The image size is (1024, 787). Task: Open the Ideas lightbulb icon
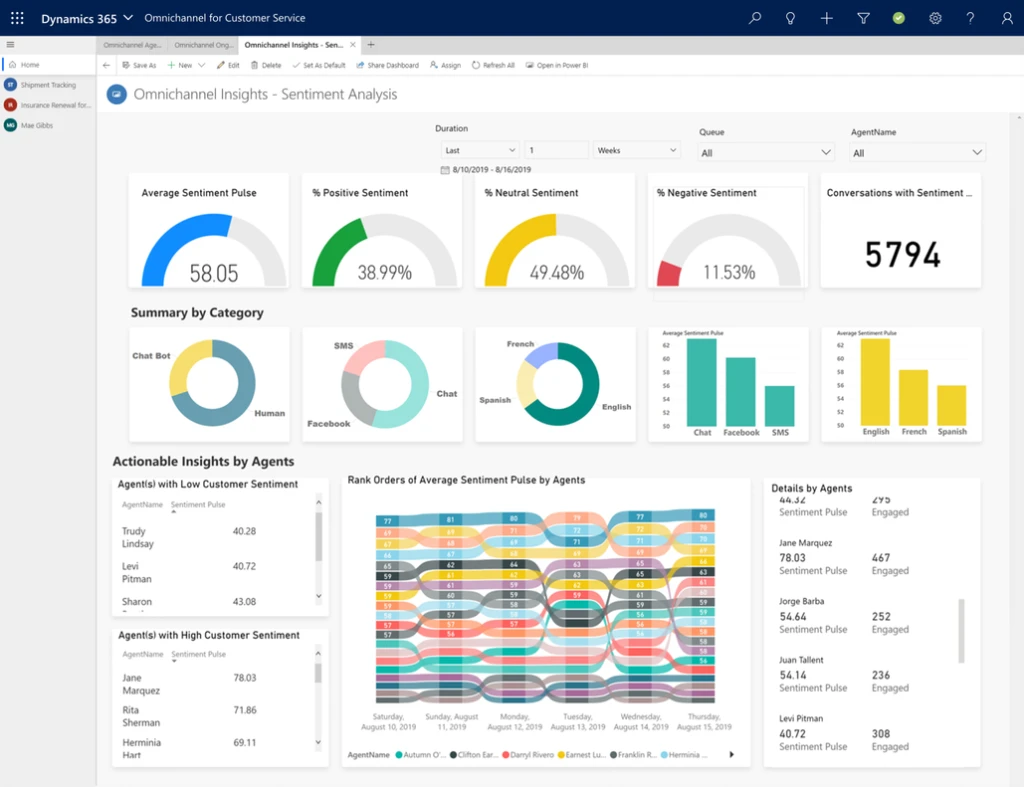[x=790, y=18]
